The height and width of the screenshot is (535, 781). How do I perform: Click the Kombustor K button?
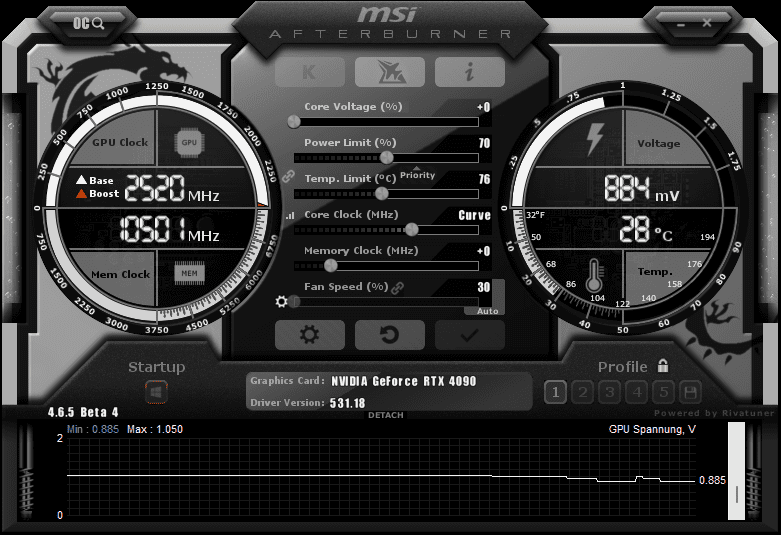[x=310, y=72]
